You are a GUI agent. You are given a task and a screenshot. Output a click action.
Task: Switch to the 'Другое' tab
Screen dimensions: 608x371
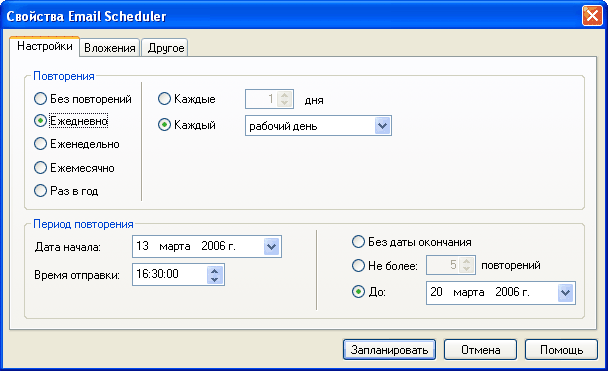point(166,48)
